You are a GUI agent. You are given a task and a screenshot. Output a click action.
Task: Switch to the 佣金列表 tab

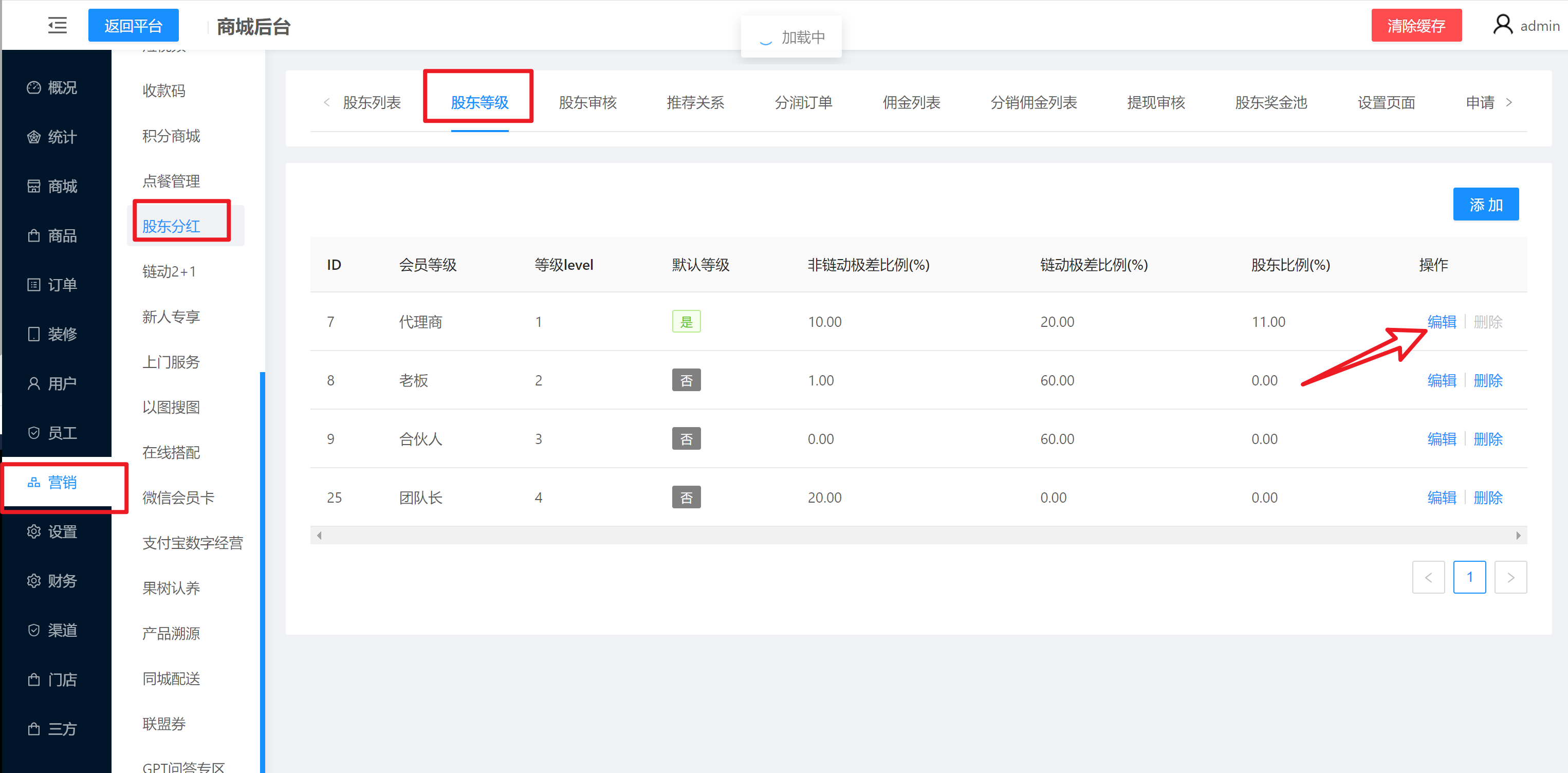tap(912, 102)
